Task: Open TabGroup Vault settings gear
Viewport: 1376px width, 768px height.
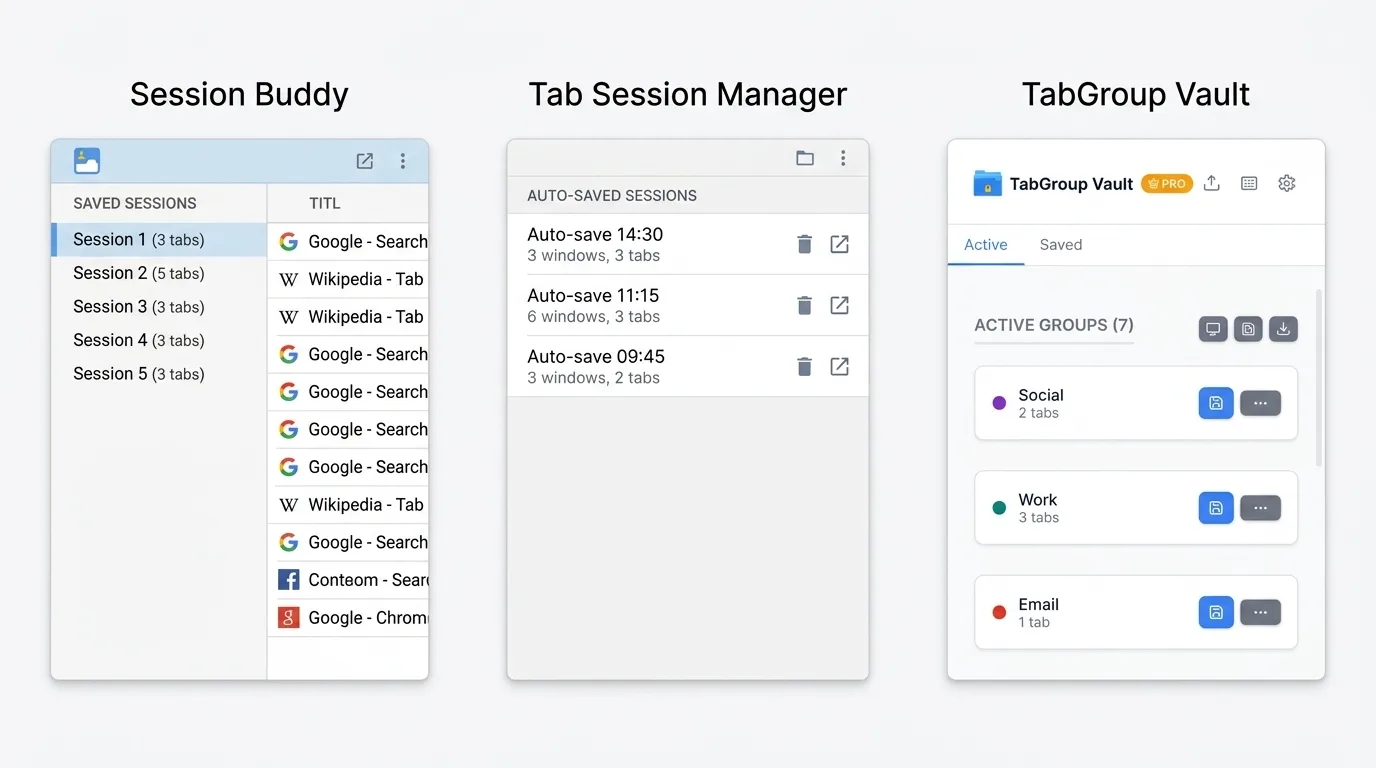Action: coord(1287,183)
